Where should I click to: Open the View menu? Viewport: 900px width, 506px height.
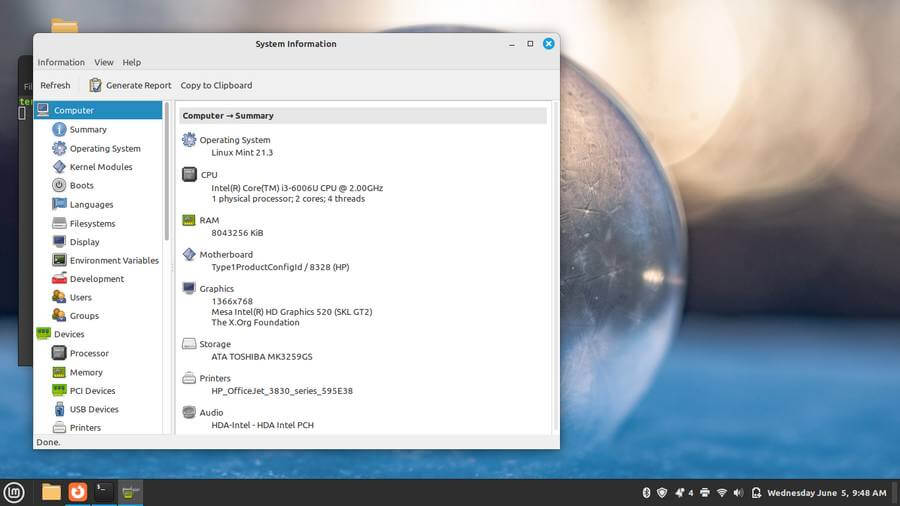coord(104,62)
